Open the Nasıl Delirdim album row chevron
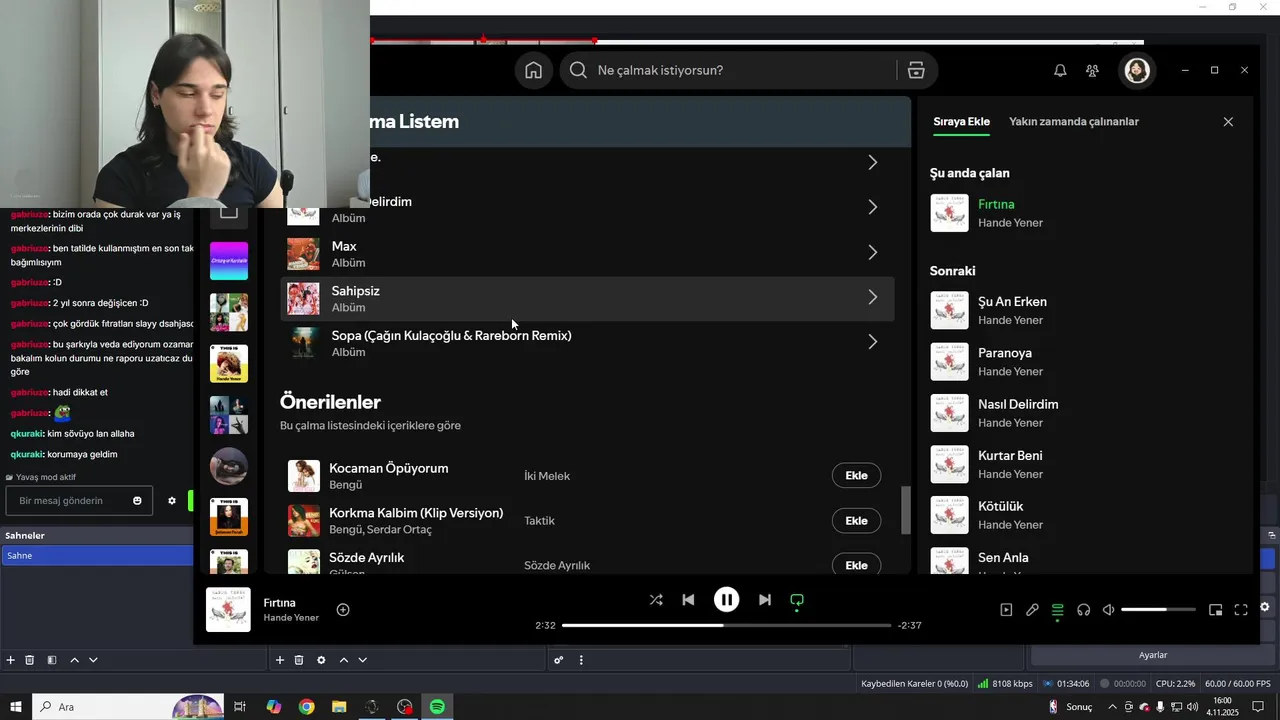1280x720 pixels. click(x=872, y=207)
